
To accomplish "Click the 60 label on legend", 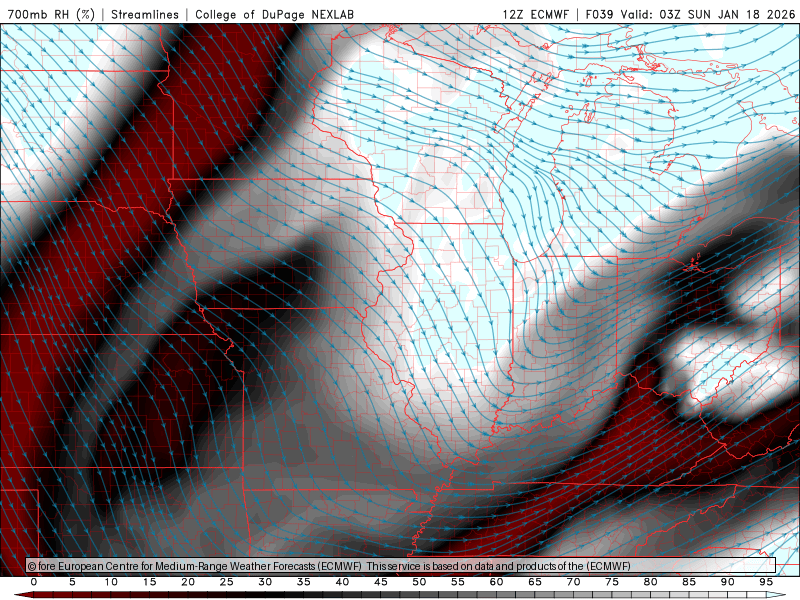I will (x=496, y=582).
